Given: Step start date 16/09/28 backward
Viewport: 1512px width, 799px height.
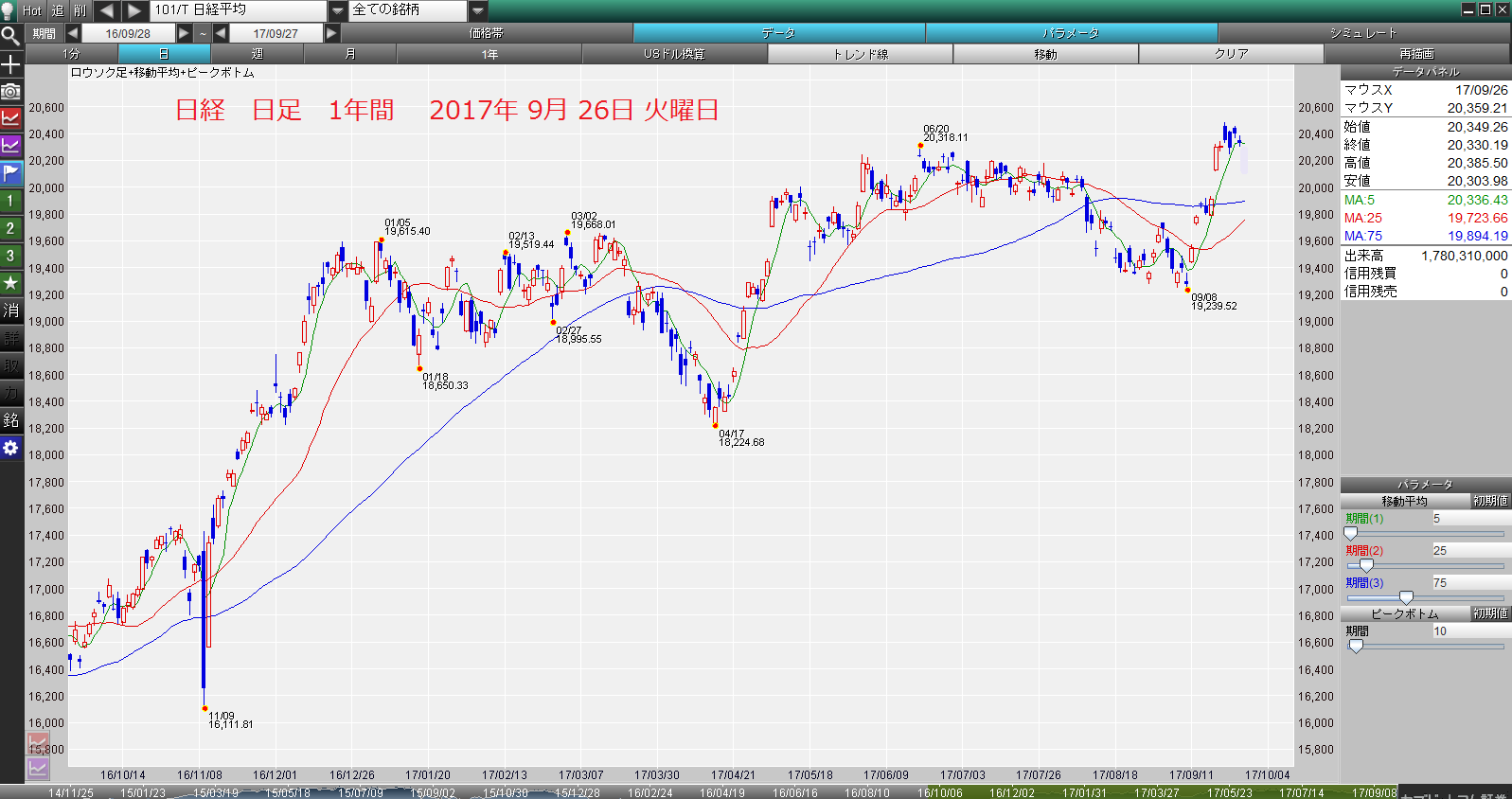Looking at the screenshot, I should pos(73,33).
